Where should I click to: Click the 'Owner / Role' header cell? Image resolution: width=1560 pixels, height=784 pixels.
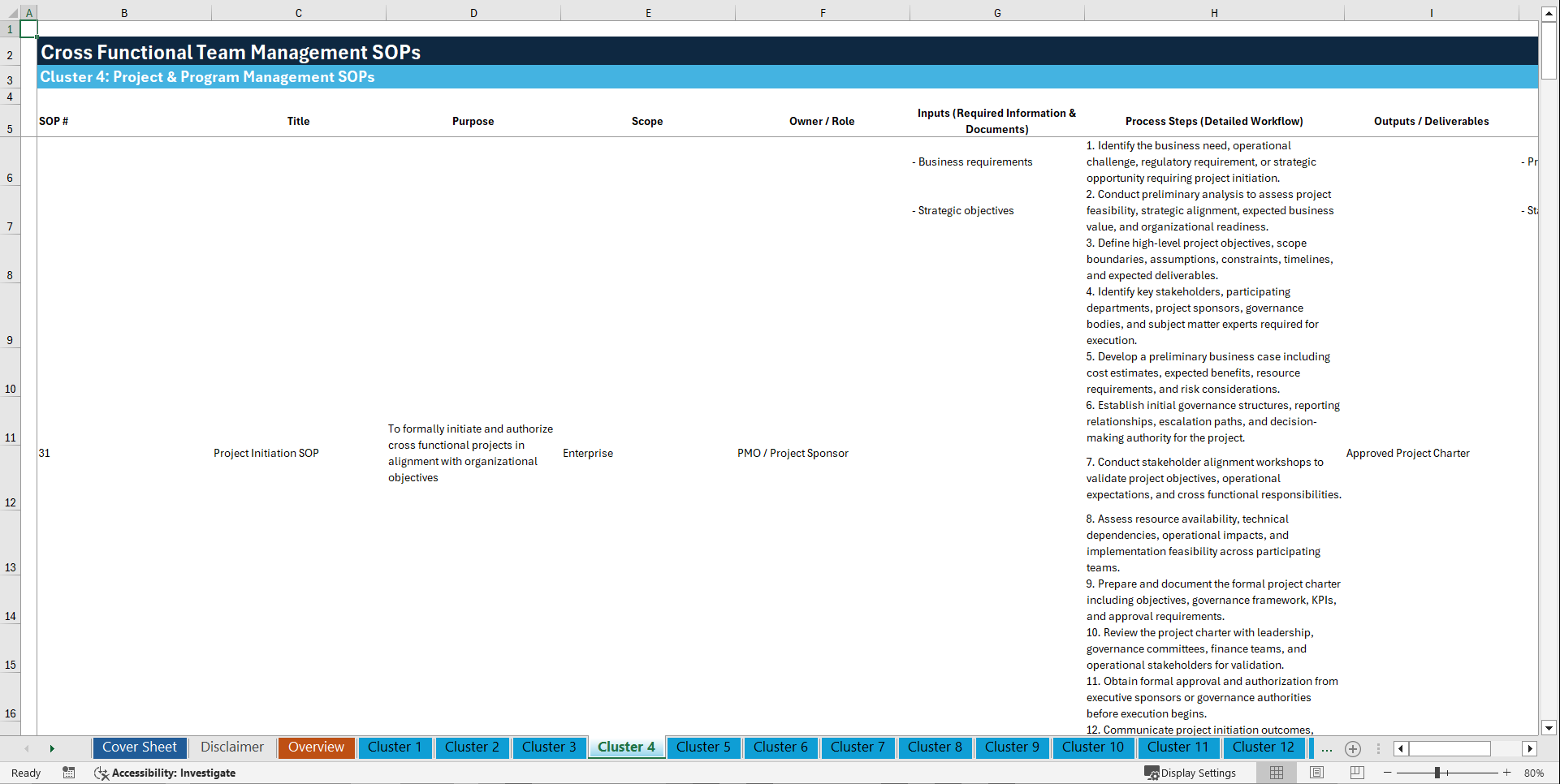click(822, 121)
